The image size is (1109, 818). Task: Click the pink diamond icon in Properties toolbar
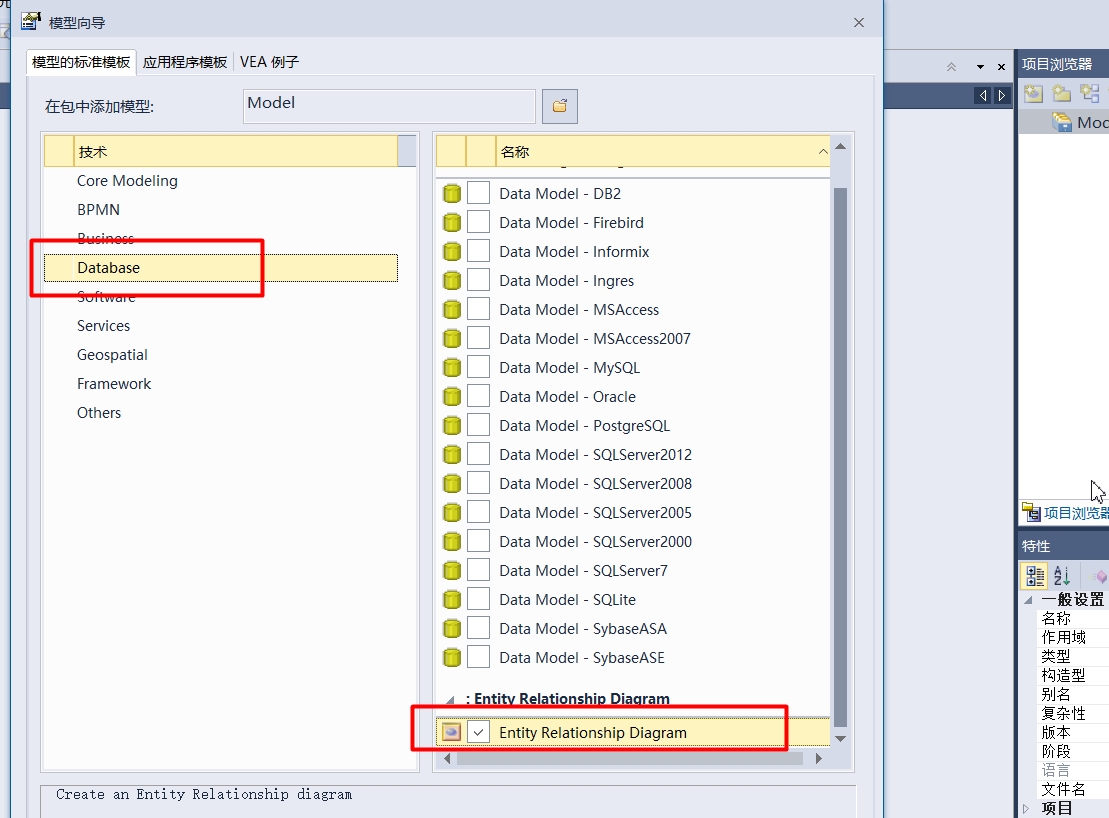pyautogui.click(x=1100, y=575)
